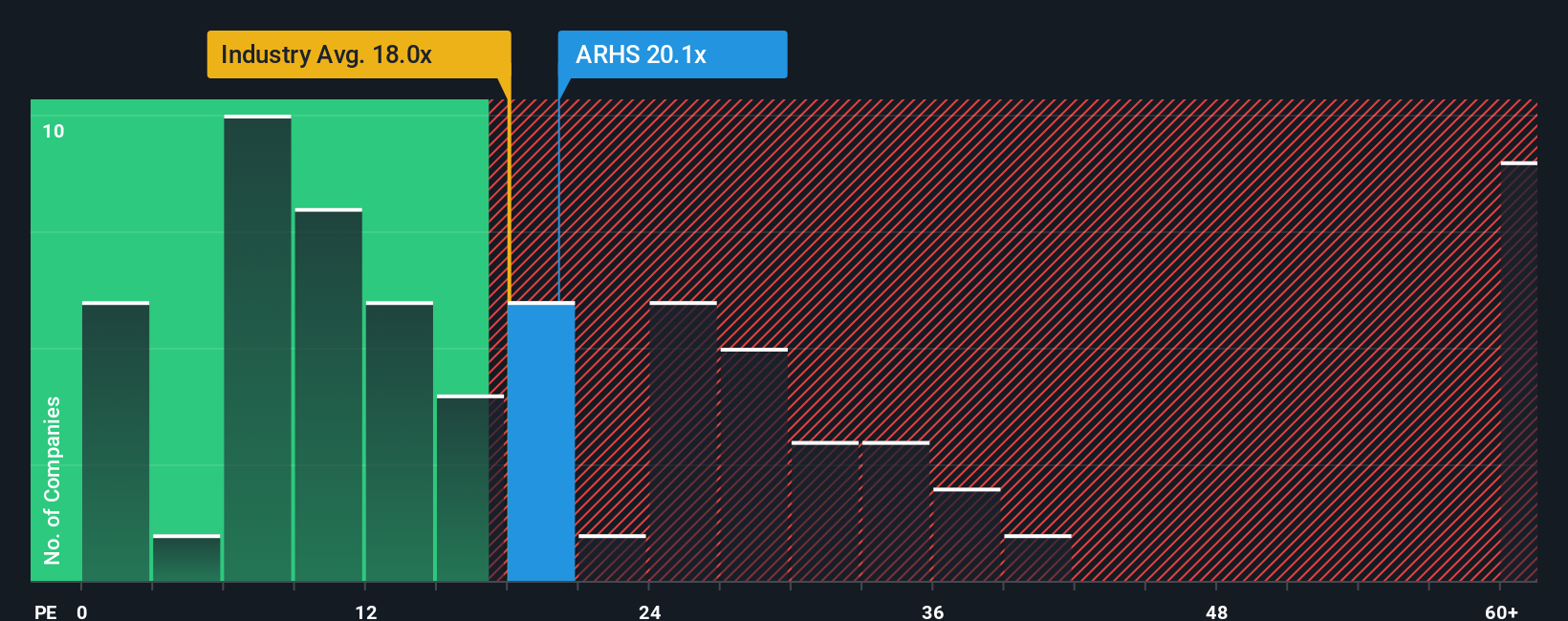Click the '60+' axis label

[1501, 611]
